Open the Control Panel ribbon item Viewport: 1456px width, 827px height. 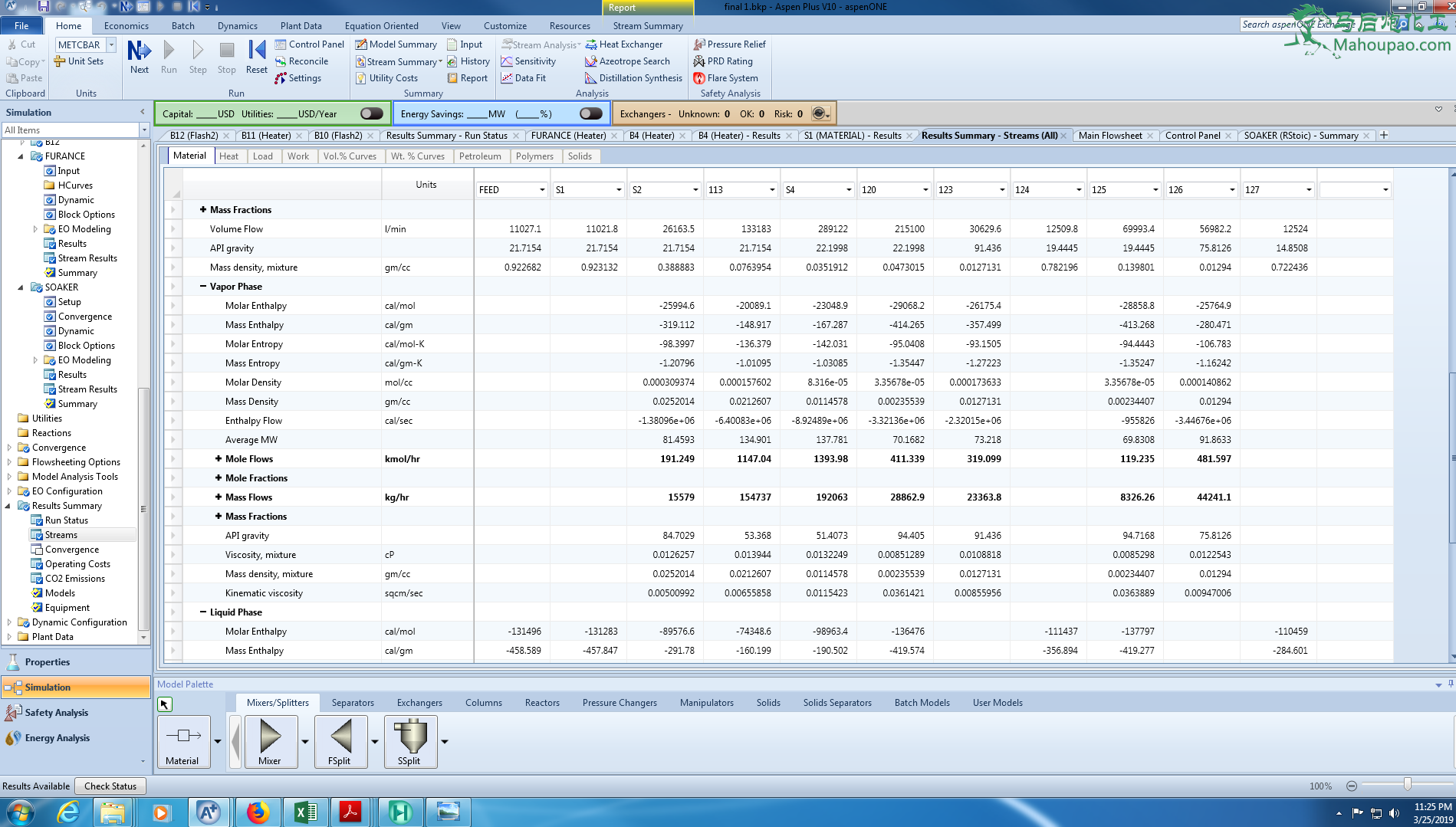[310, 44]
